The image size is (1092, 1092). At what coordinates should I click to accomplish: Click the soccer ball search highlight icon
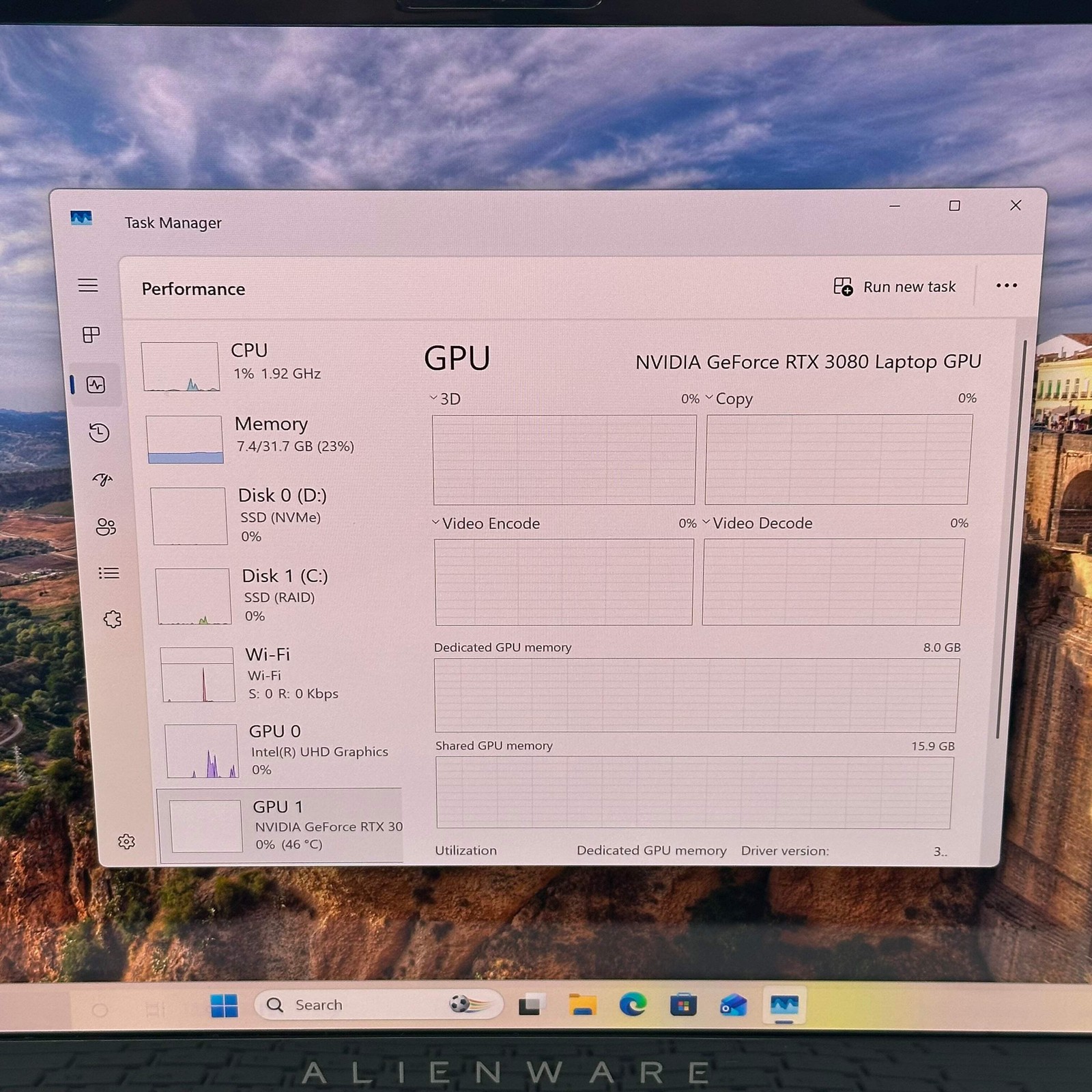468,1004
